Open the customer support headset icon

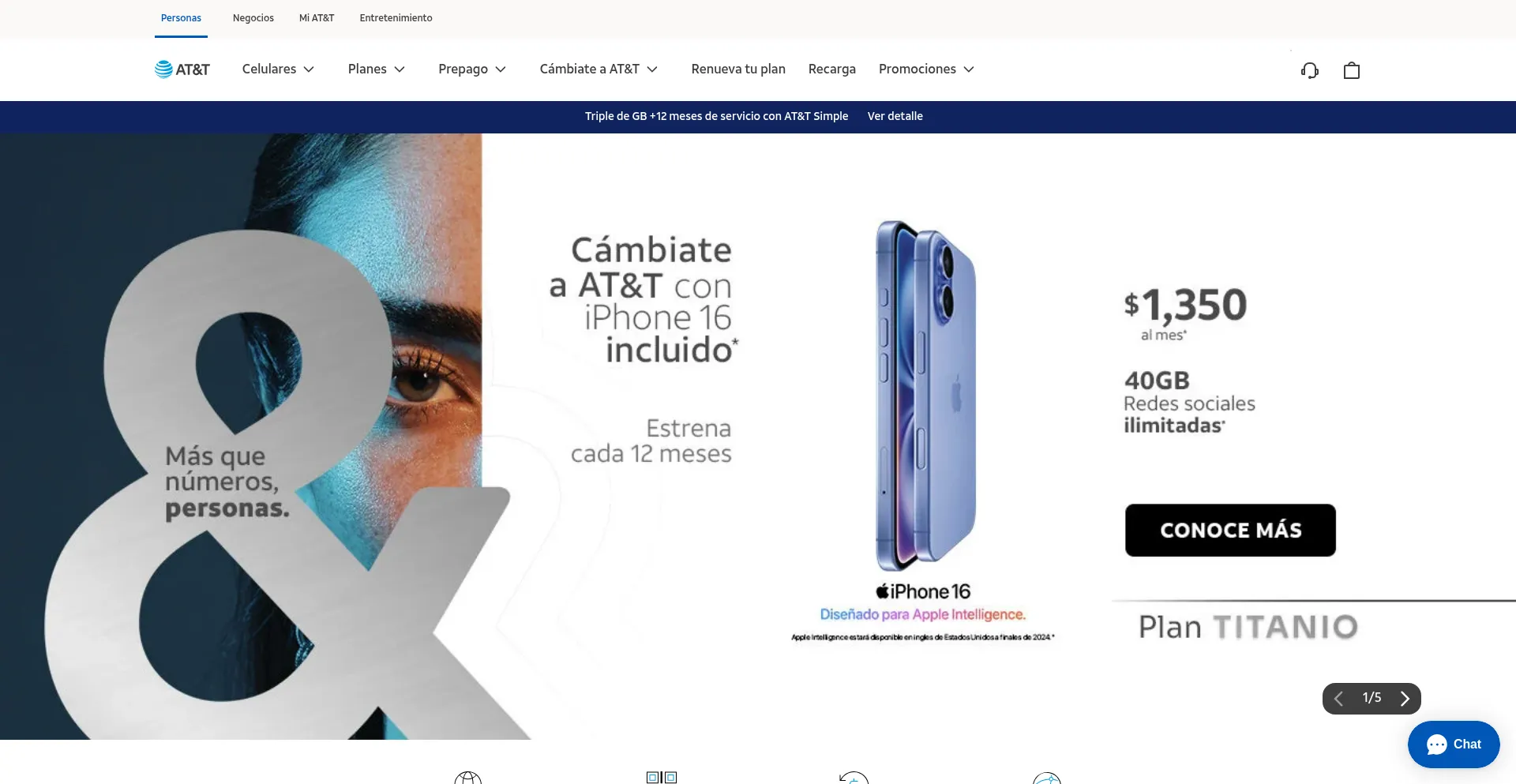1310,70
